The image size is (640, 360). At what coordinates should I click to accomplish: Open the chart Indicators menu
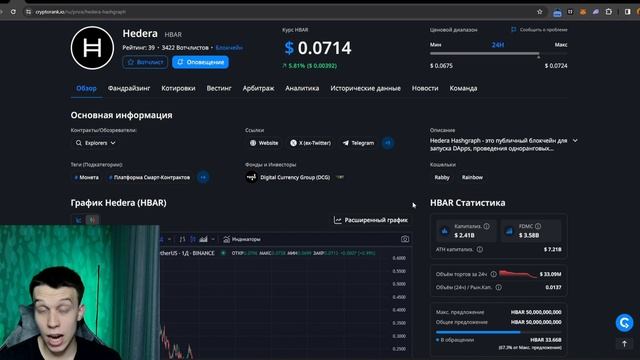point(242,239)
